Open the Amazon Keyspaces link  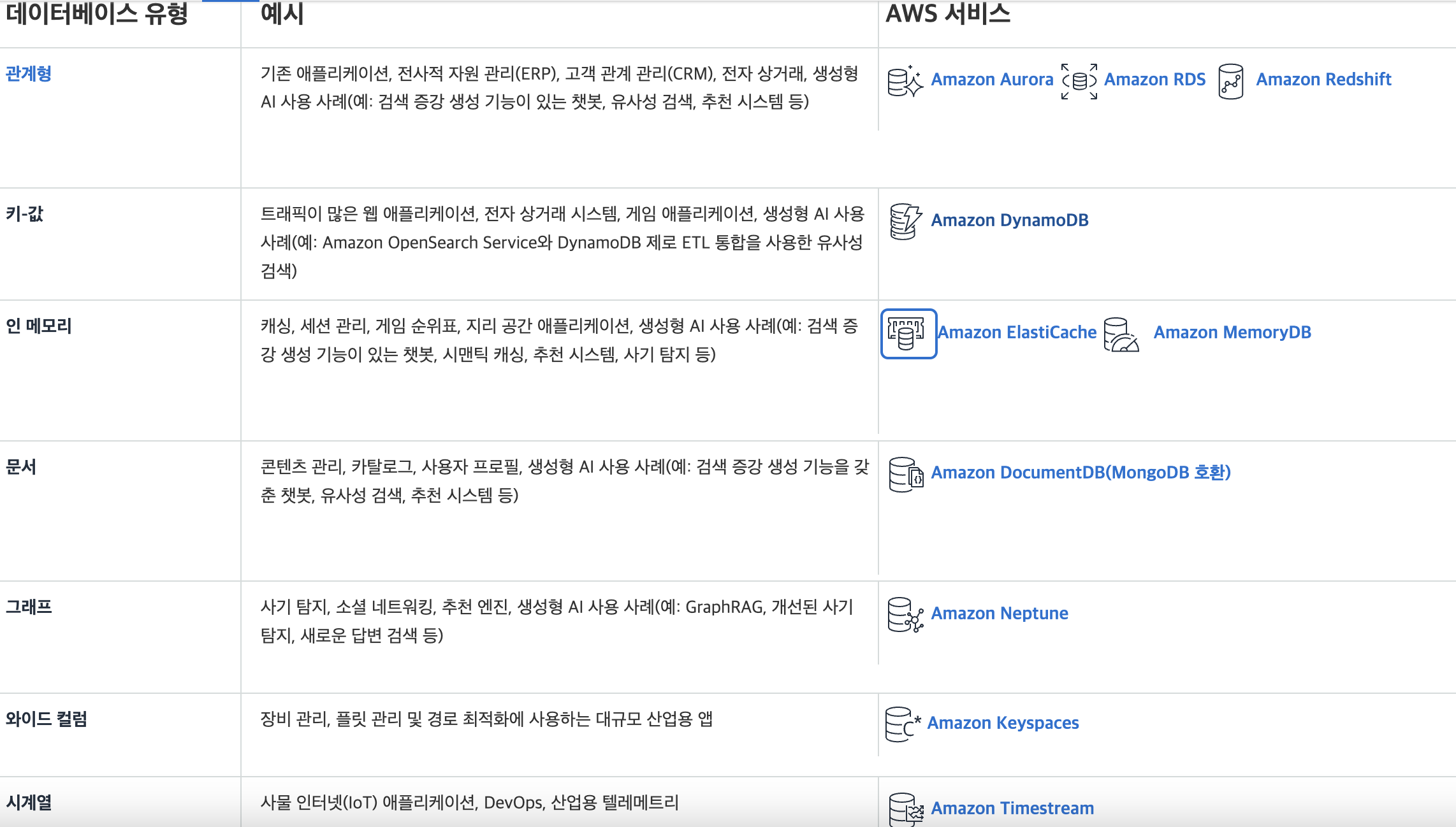pyautogui.click(x=1003, y=723)
